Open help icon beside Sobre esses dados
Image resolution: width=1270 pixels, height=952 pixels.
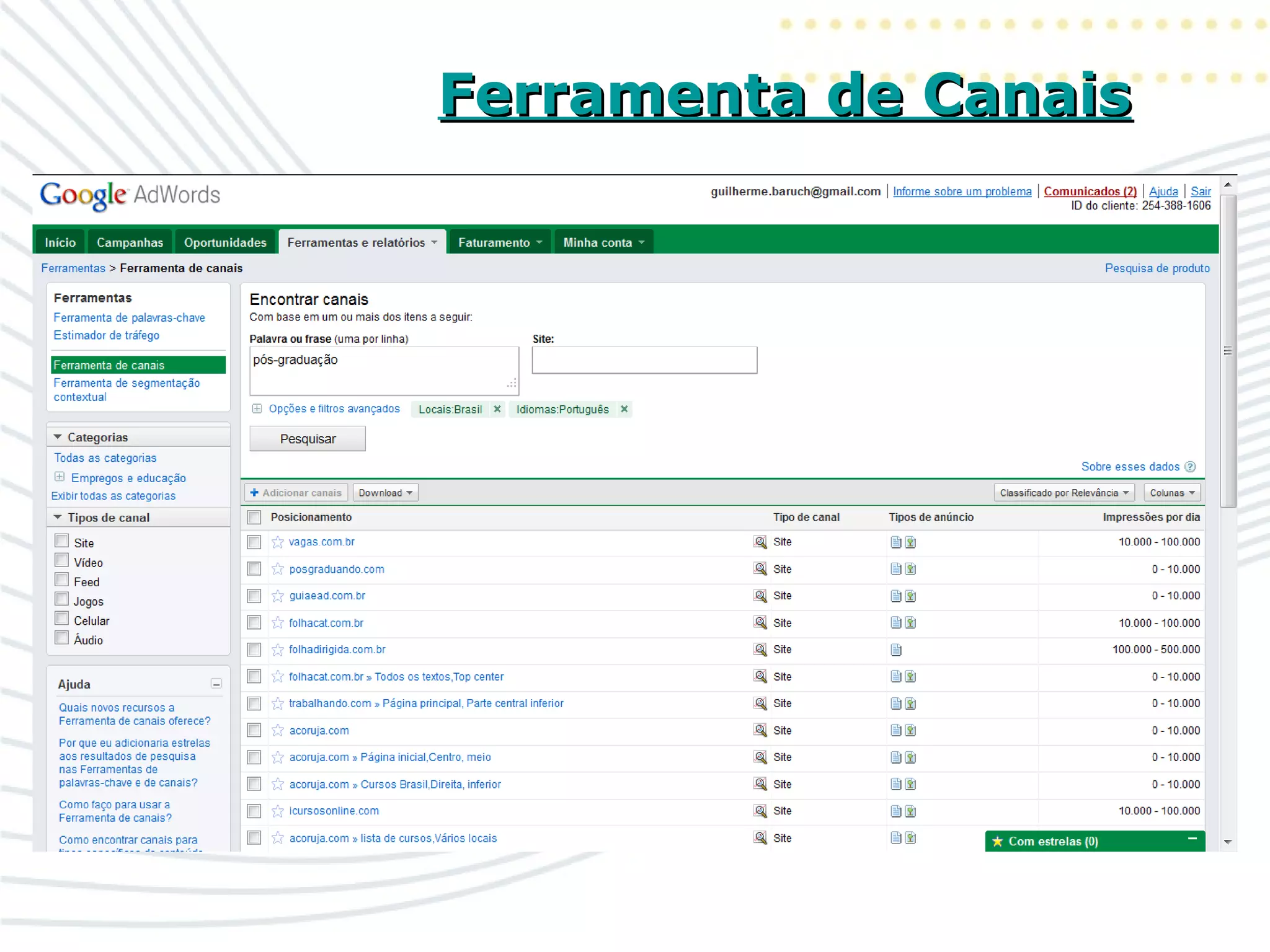(1190, 467)
